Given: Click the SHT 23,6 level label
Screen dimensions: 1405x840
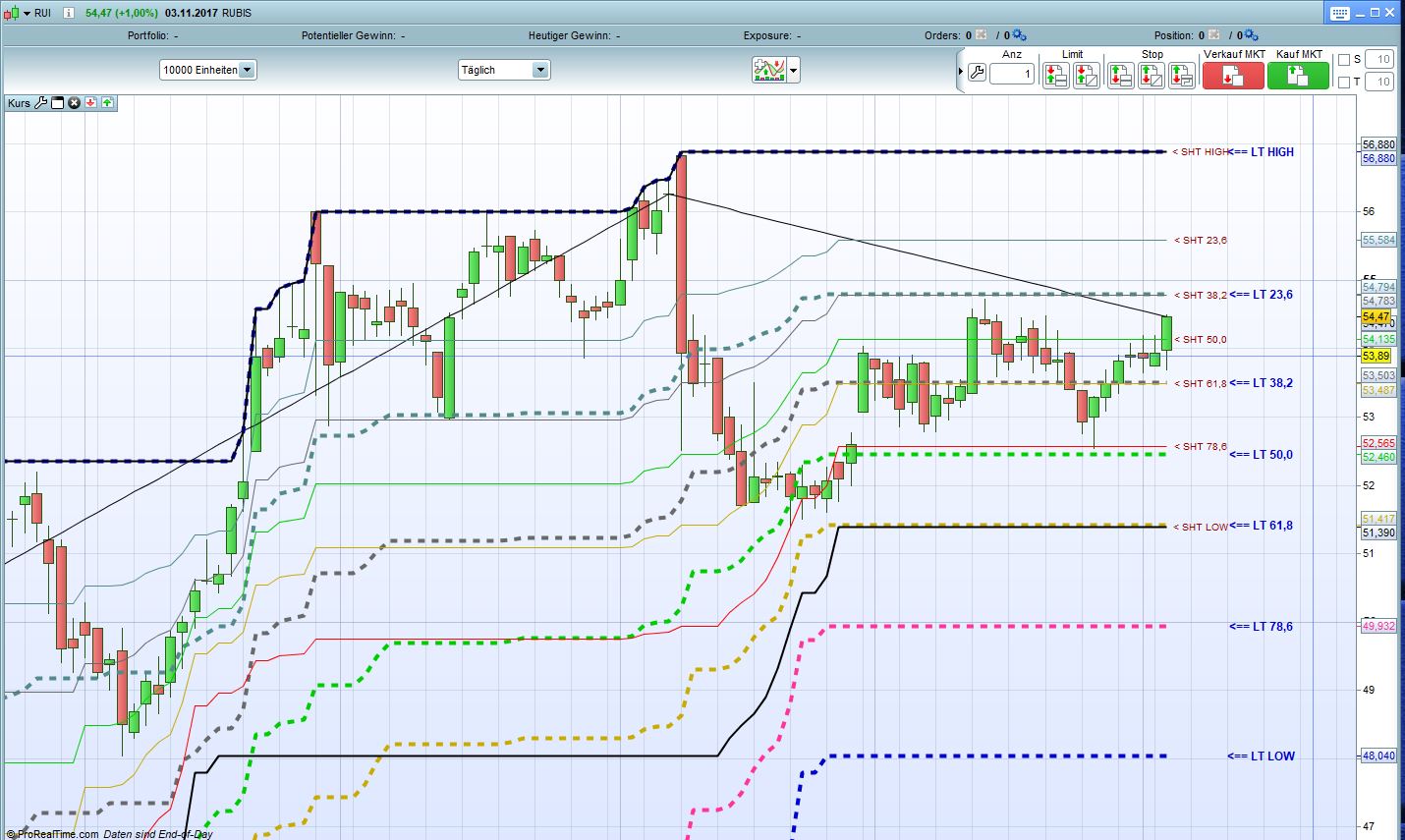Looking at the screenshot, I should 1201,241.
